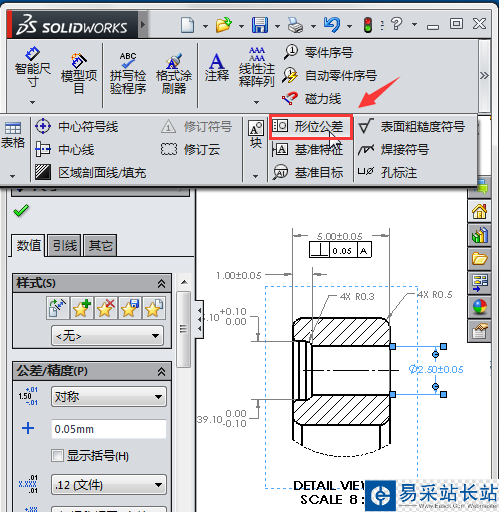Open the unit precision dropdown .12 (文件)
This screenshot has height=512, width=499.
pos(109,485)
